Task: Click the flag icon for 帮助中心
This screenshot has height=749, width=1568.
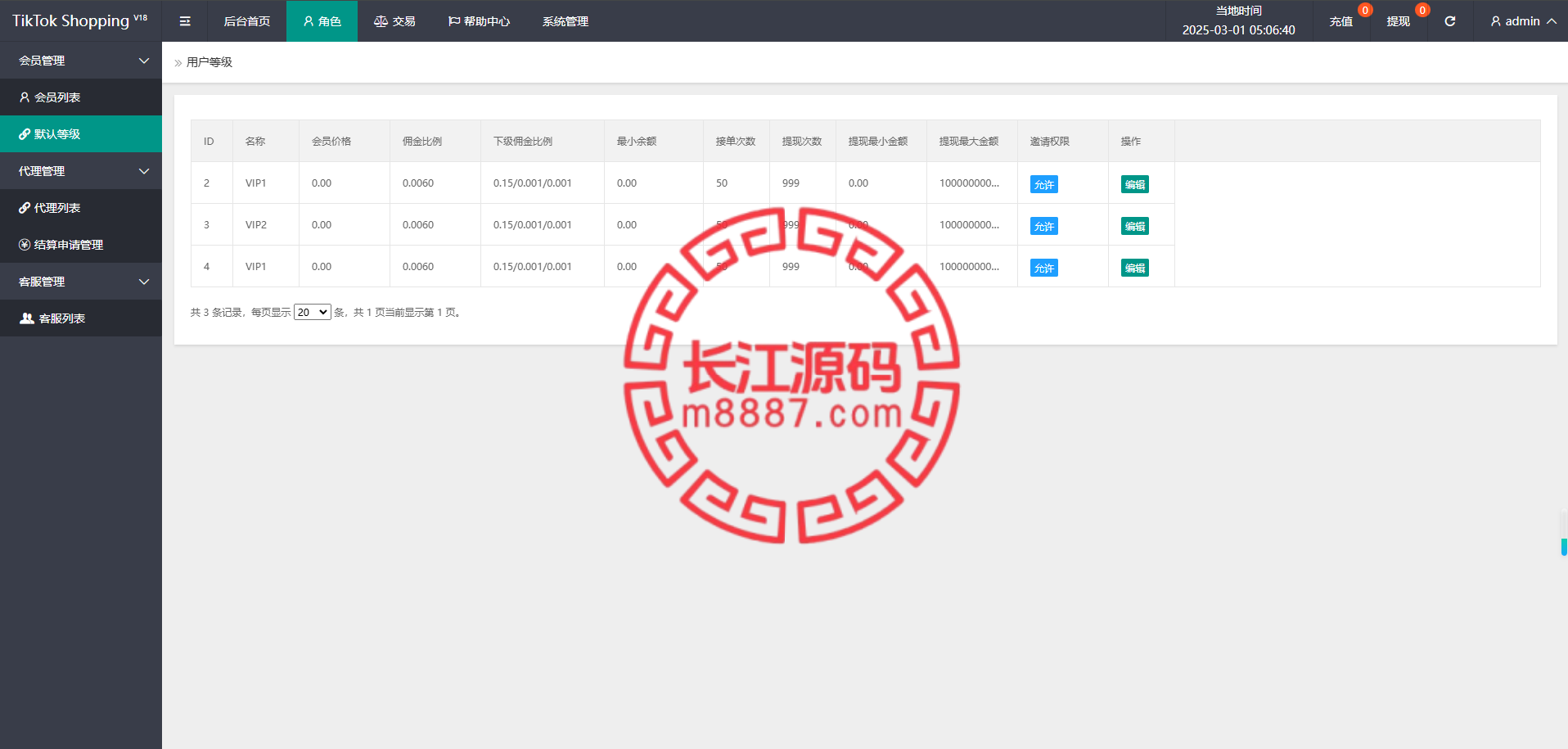Action: 453,21
